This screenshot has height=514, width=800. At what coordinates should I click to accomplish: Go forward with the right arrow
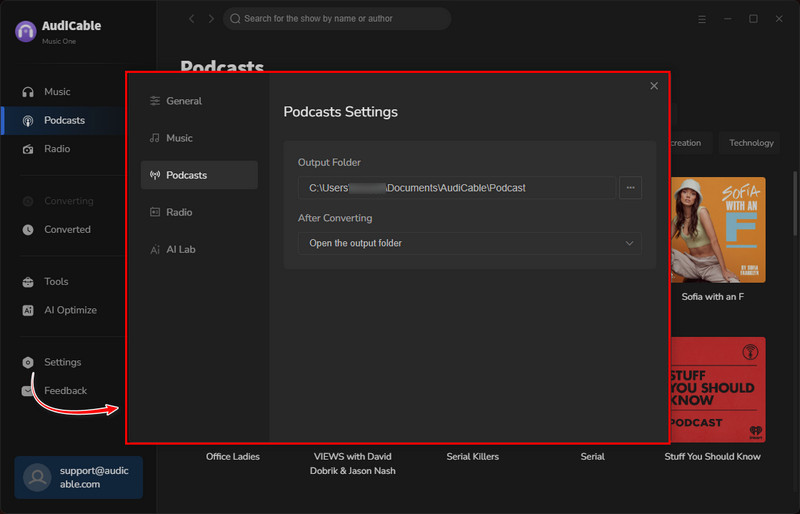pyautogui.click(x=211, y=19)
